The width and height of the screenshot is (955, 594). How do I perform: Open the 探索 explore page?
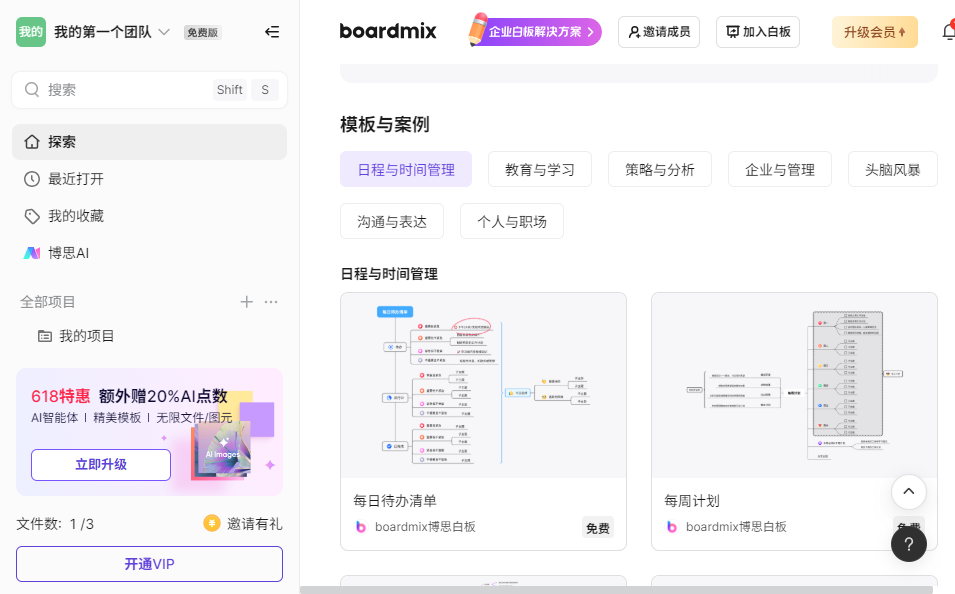point(149,142)
